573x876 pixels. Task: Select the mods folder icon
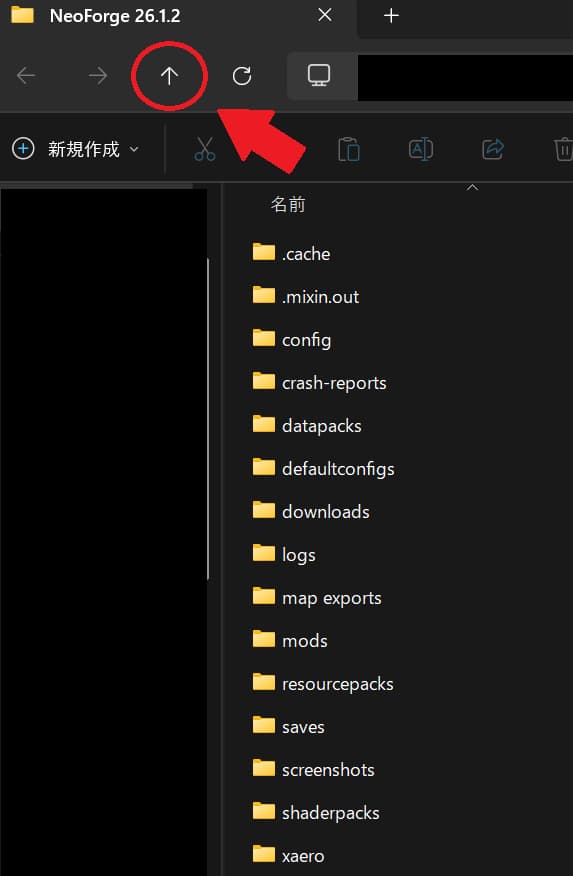264,639
